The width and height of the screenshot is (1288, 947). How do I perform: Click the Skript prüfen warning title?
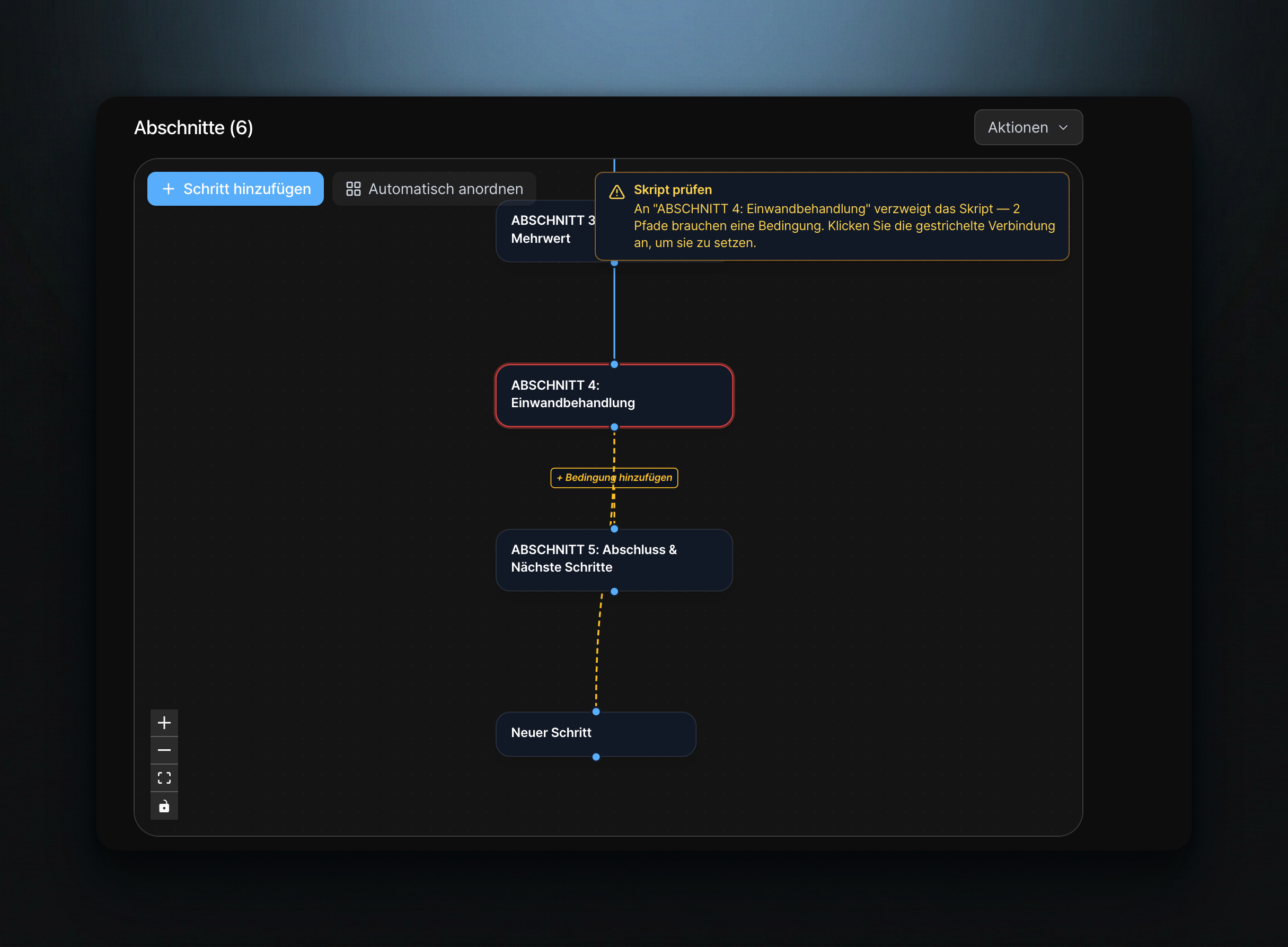pyautogui.click(x=673, y=190)
